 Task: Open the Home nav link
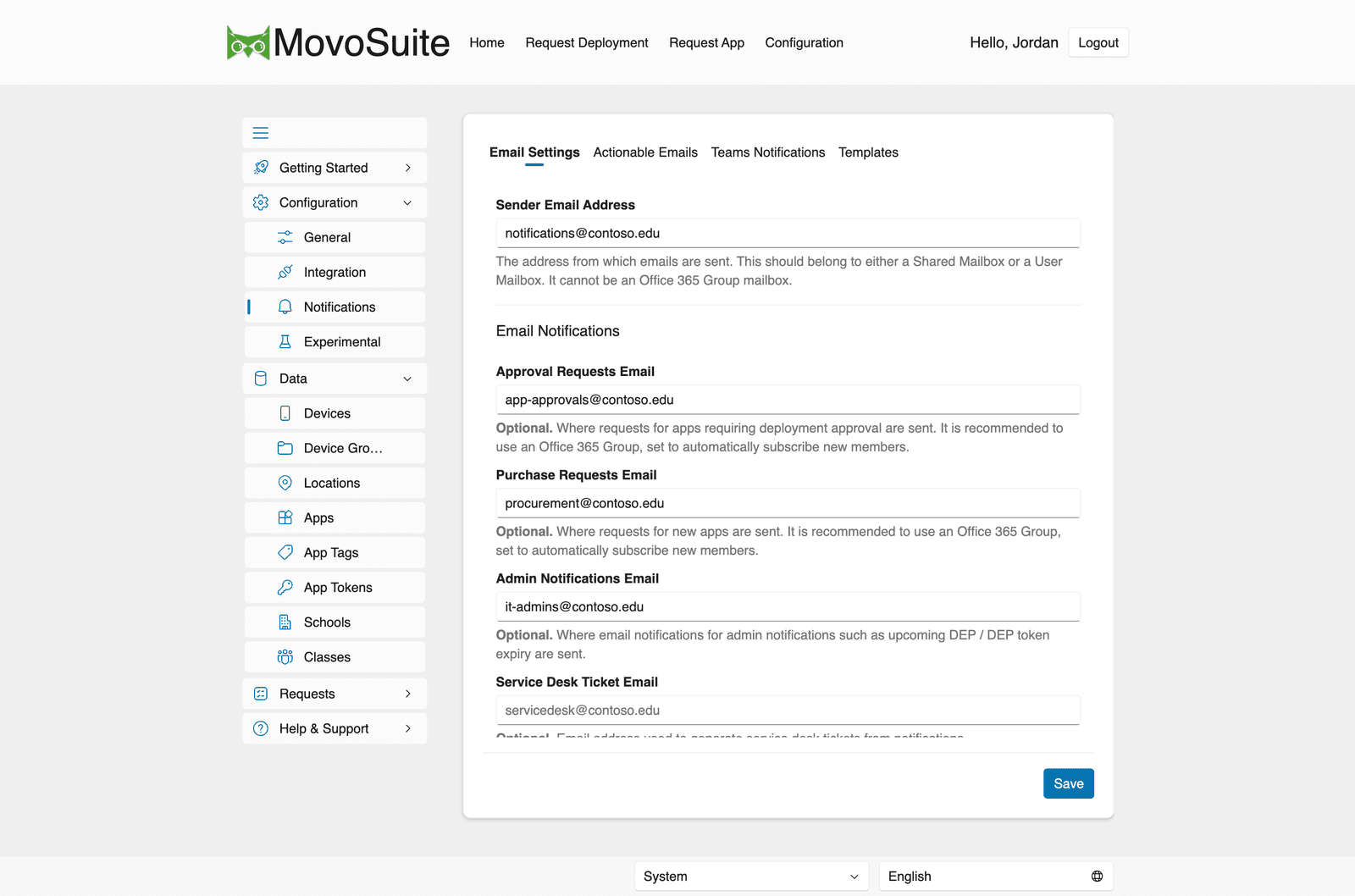[487, 42]
